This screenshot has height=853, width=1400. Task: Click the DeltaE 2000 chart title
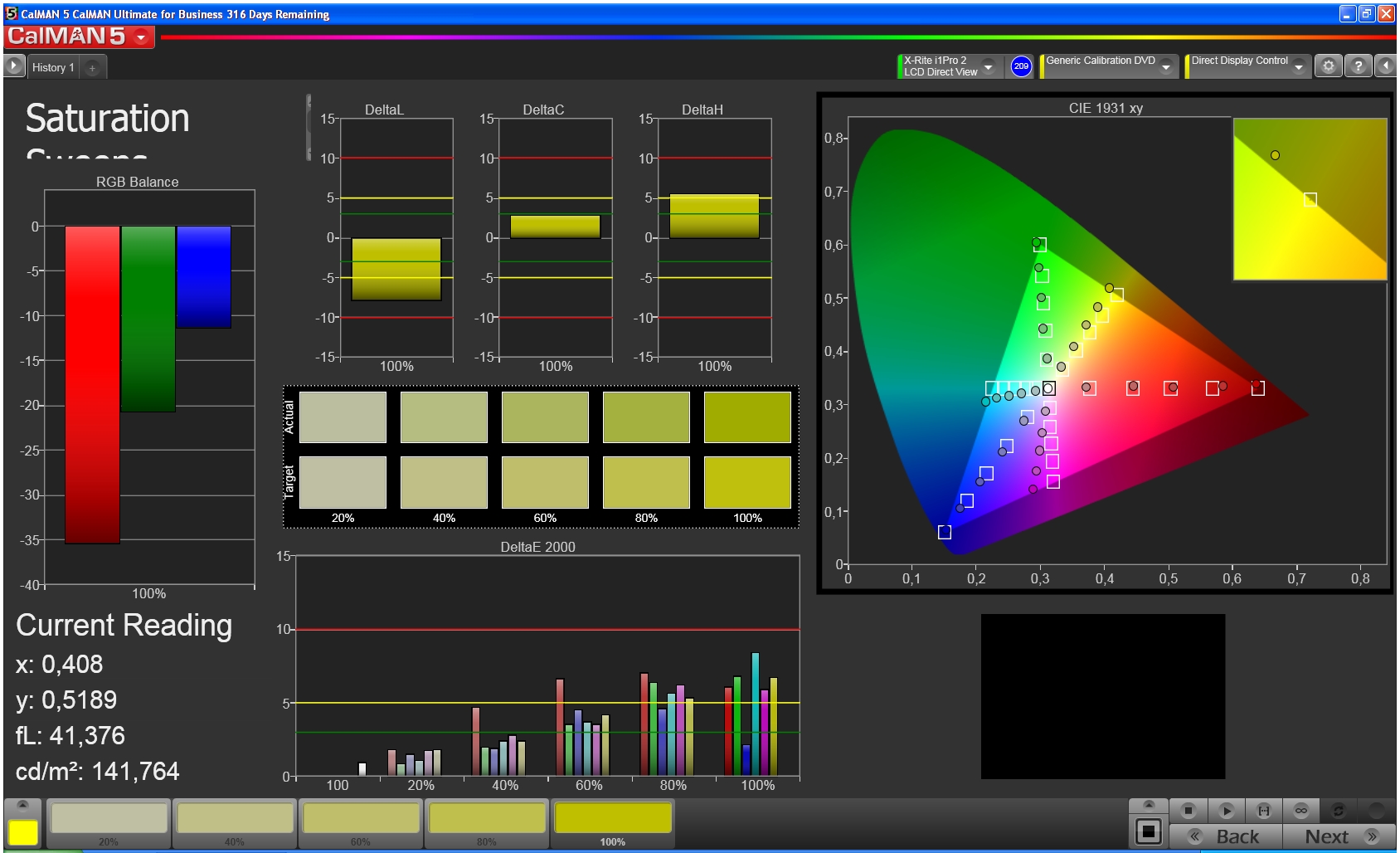click(537, 547)
